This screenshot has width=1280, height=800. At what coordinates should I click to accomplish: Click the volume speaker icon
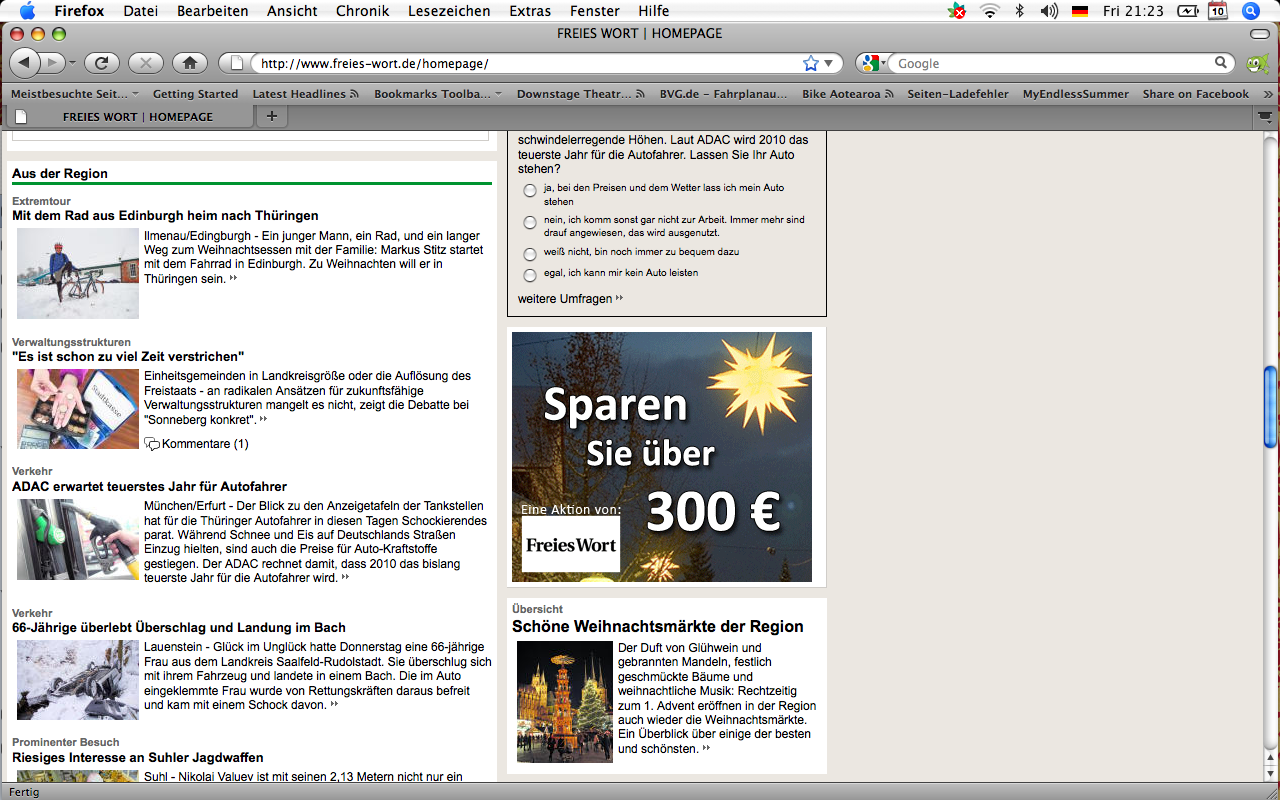pos(1049,11)
